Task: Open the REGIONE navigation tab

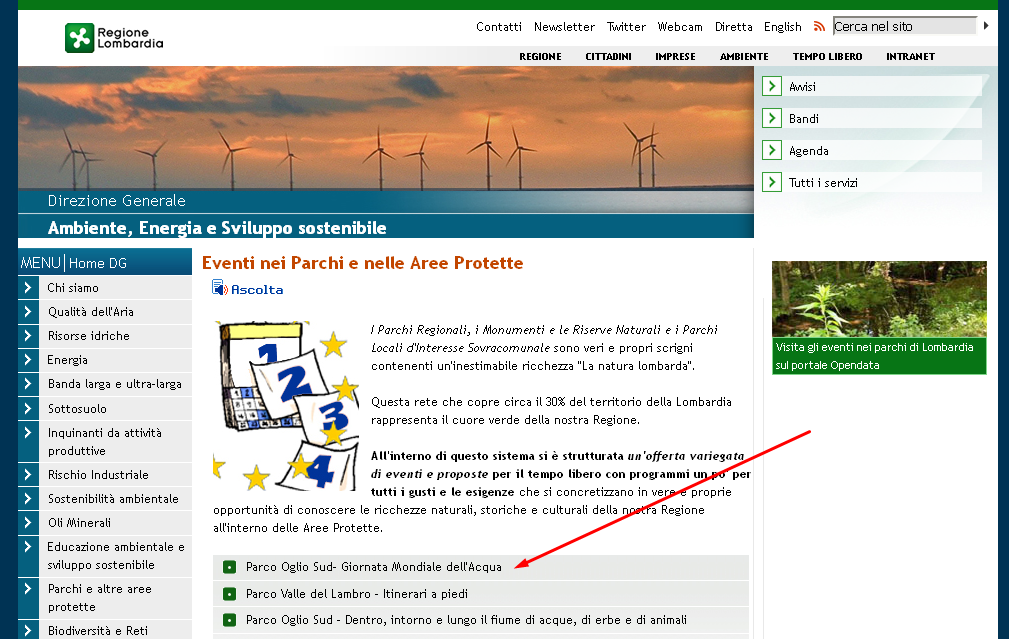Action: click(541, 57)
